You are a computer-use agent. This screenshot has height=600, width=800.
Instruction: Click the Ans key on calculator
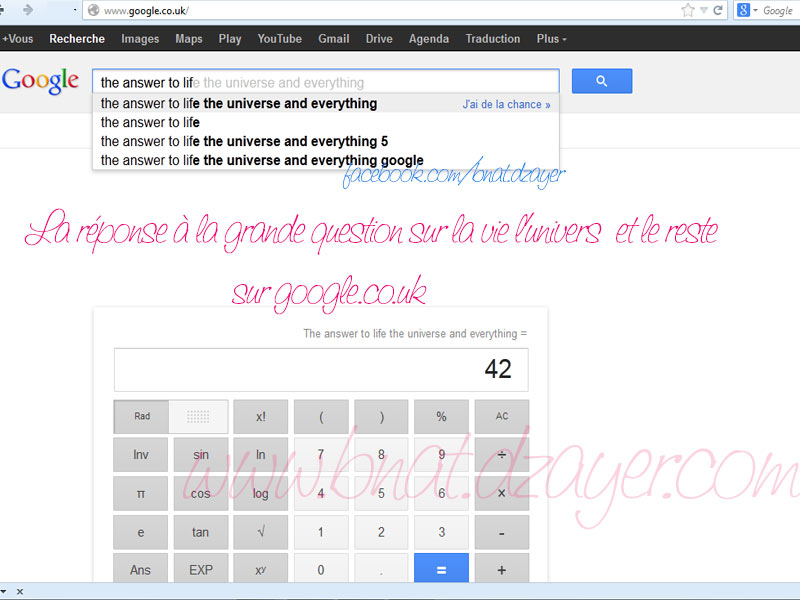pos(140,568)
